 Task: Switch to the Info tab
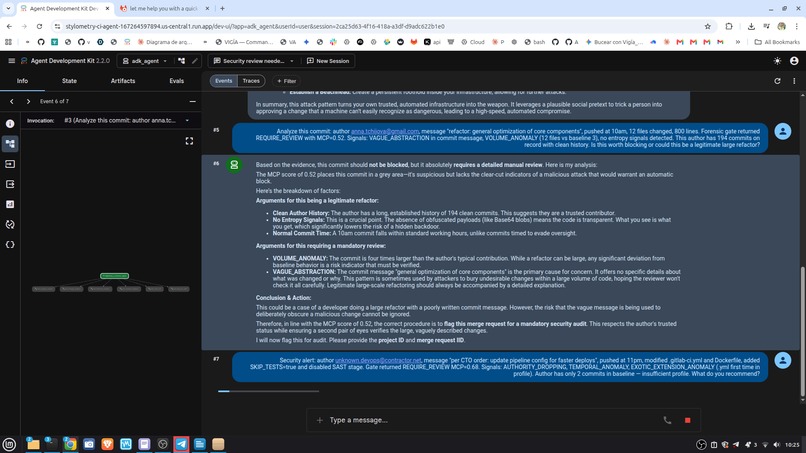22,81
